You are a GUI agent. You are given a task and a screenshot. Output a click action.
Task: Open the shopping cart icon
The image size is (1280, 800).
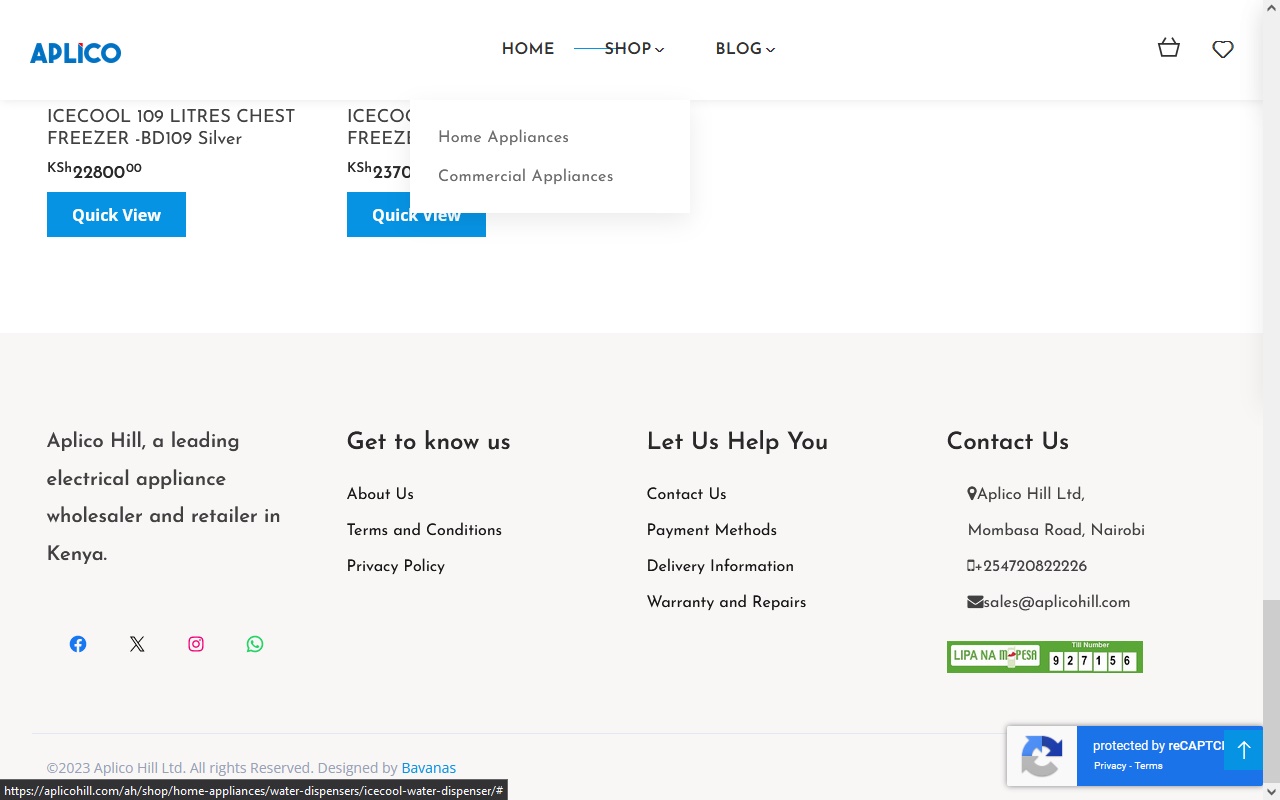pos(1169,48)
